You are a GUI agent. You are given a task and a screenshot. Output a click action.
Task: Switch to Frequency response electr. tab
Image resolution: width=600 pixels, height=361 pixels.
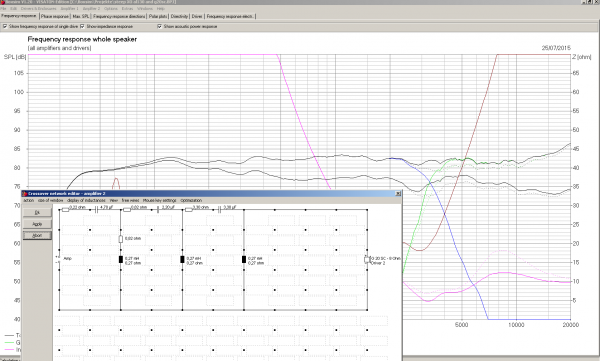(x=230, y=16)
